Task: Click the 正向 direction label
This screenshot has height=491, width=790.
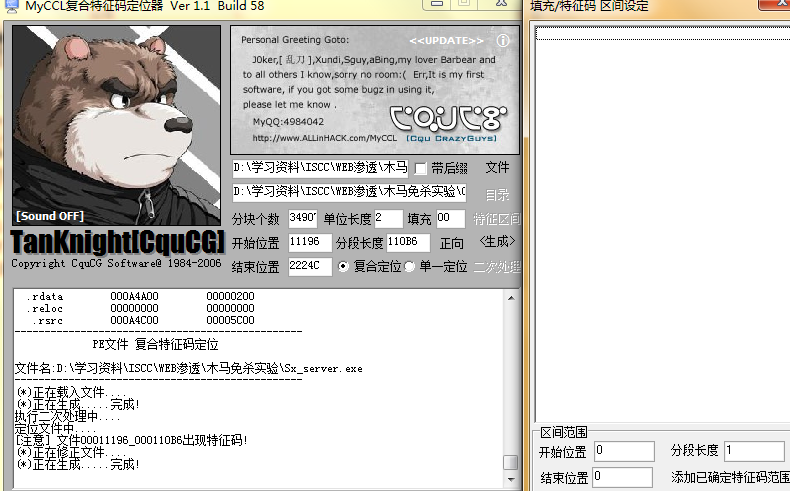Action: 451,243
